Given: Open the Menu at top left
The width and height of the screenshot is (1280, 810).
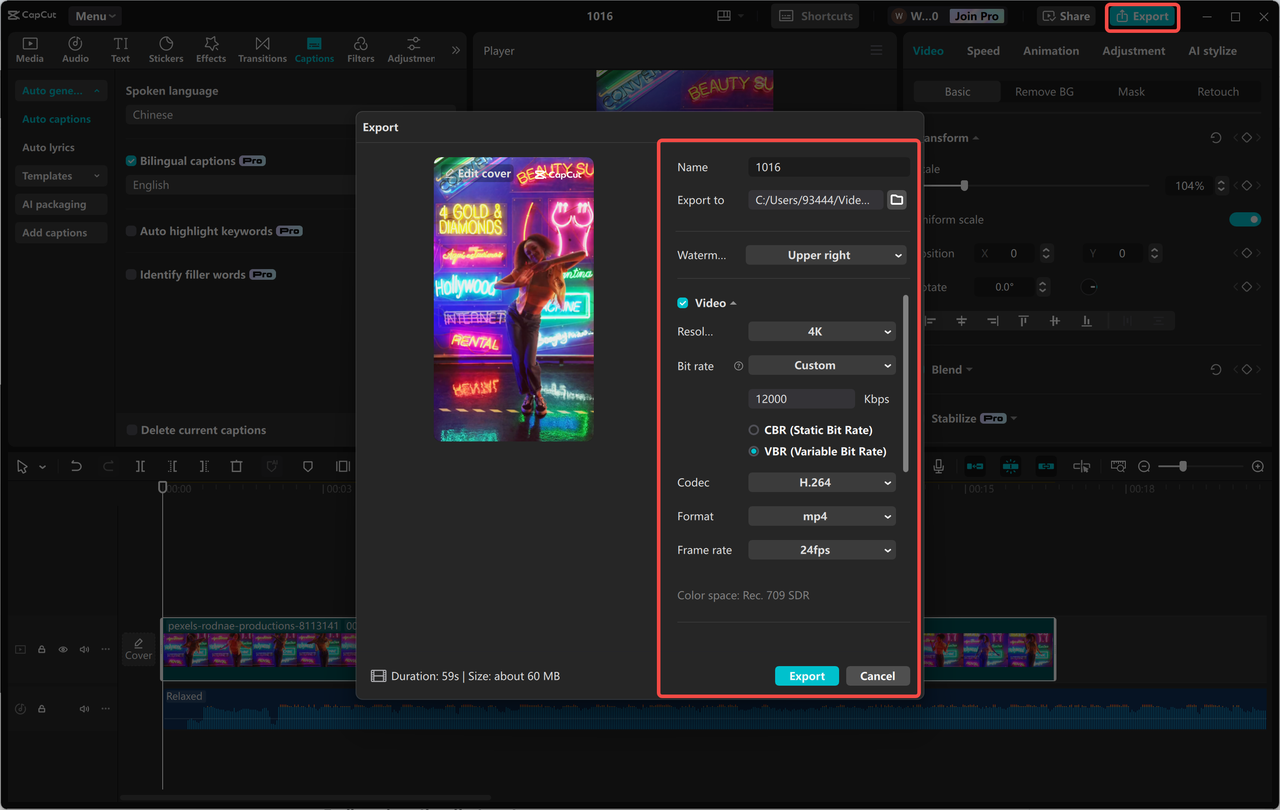Looking at the screenshot, I should tap(94, 15).
